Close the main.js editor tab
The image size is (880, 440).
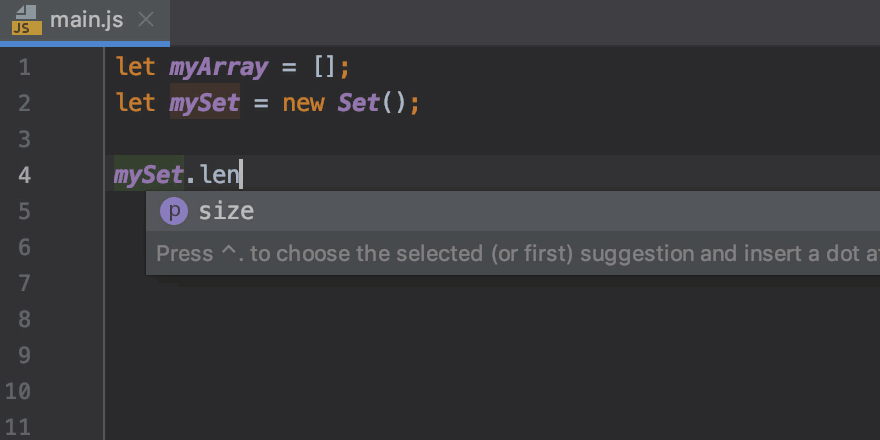[x=146, y=20]
